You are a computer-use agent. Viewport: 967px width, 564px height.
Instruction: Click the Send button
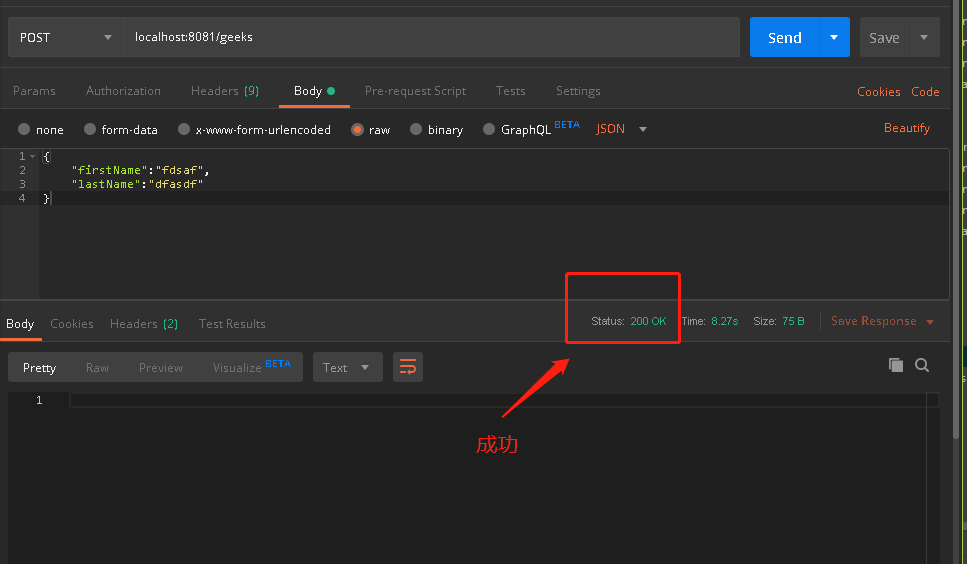coord(784,38)
